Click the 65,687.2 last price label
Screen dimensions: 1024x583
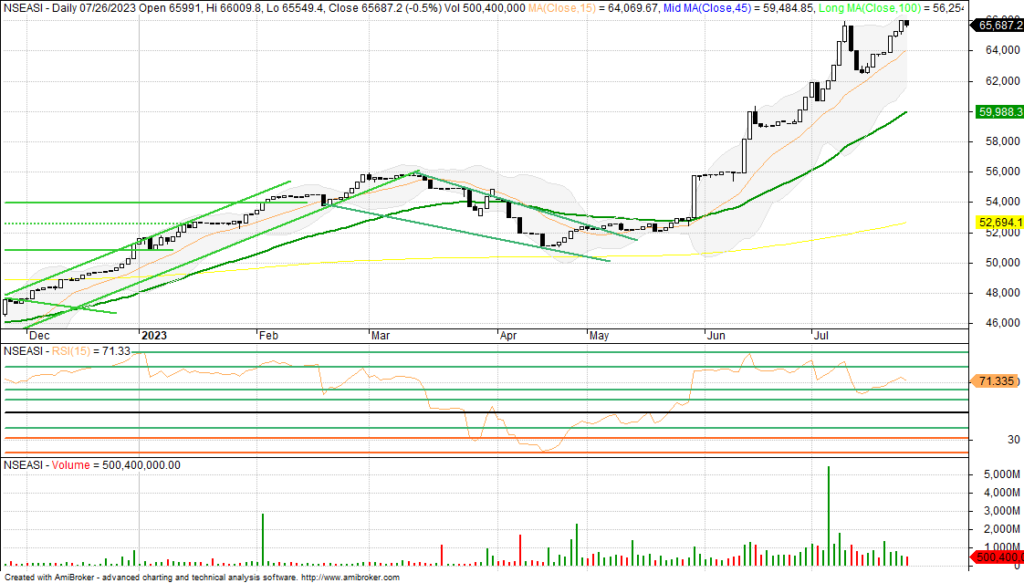coord(993,26)
